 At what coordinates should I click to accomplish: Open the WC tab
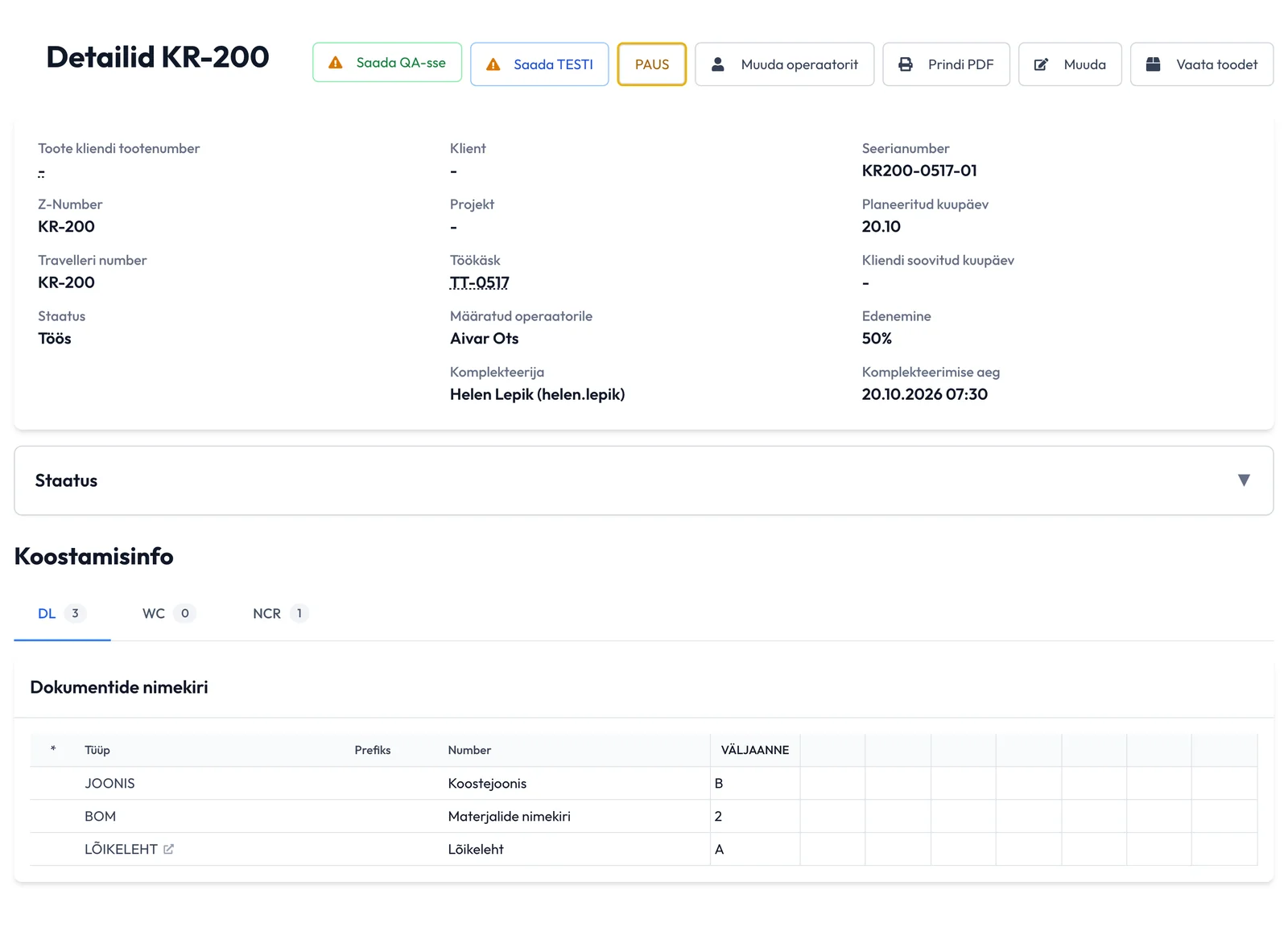[x=169, y=614]
